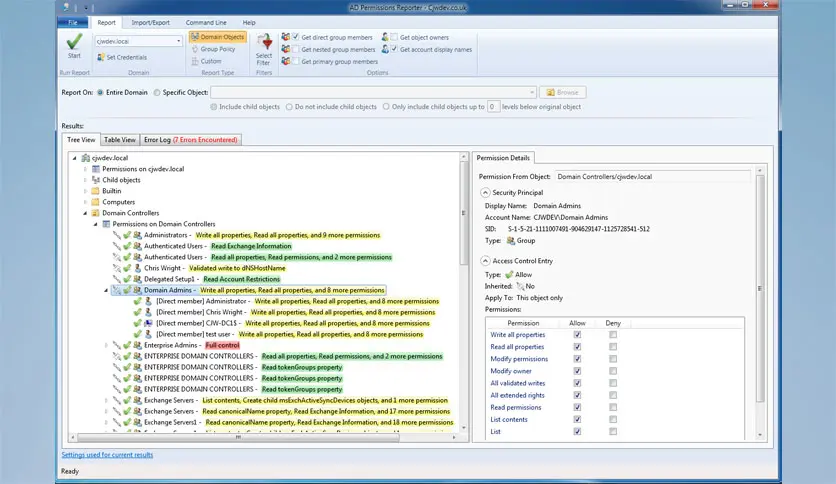Click the Browse button folder icon
Screen dimensions: 836x484
pos(551,92)
